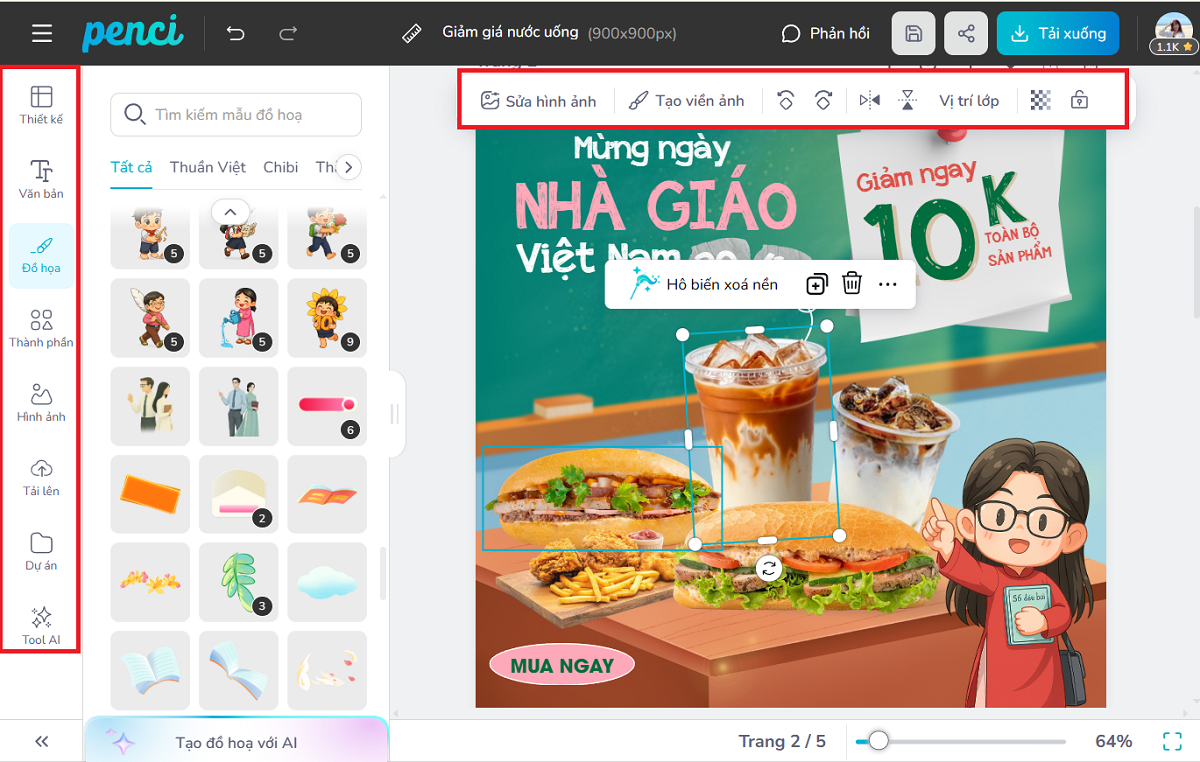
Task: Open the more options ellipsis menu
Action: click(888, 284)
